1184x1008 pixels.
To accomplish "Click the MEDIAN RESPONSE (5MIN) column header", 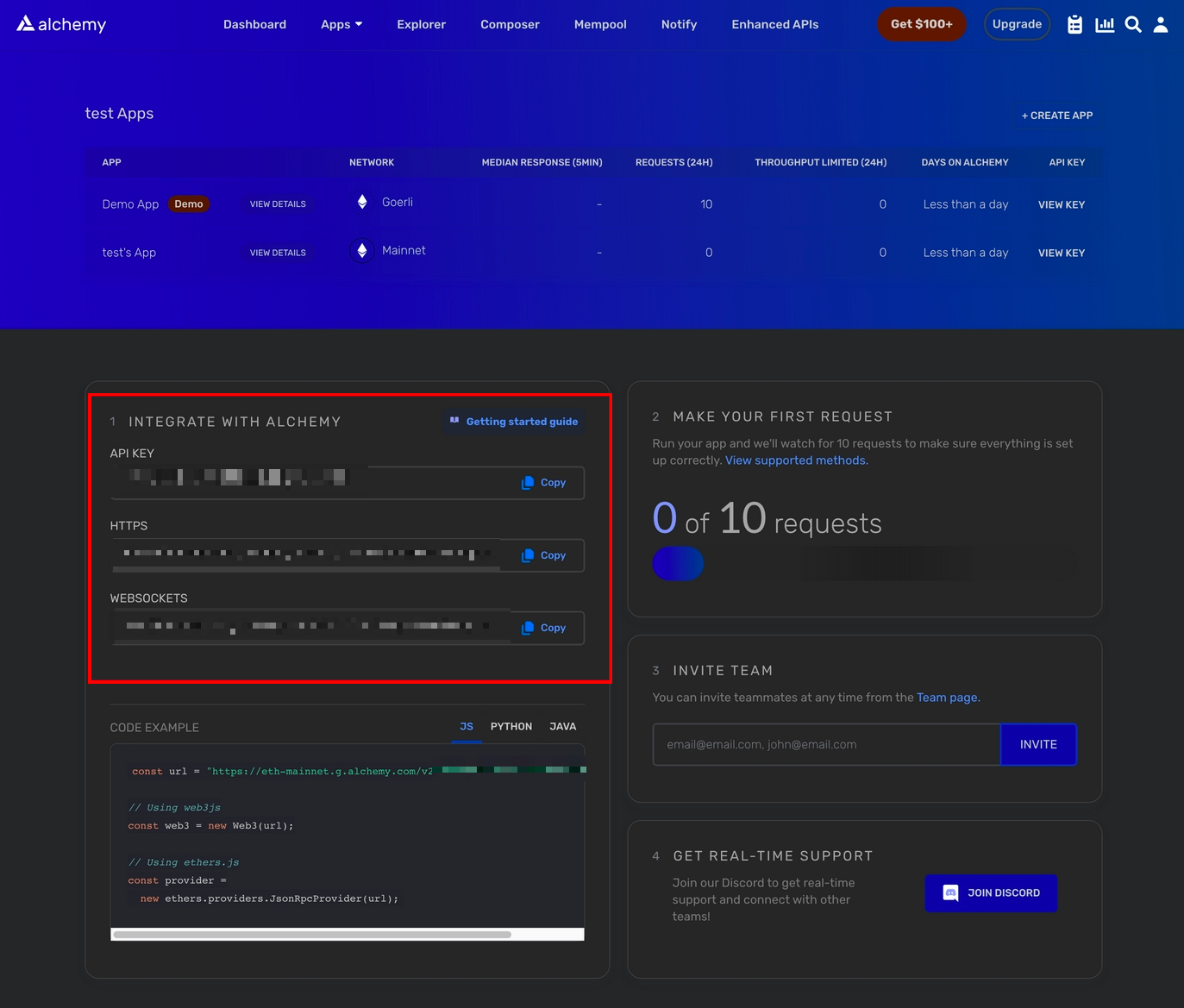I will coord(542,162).
